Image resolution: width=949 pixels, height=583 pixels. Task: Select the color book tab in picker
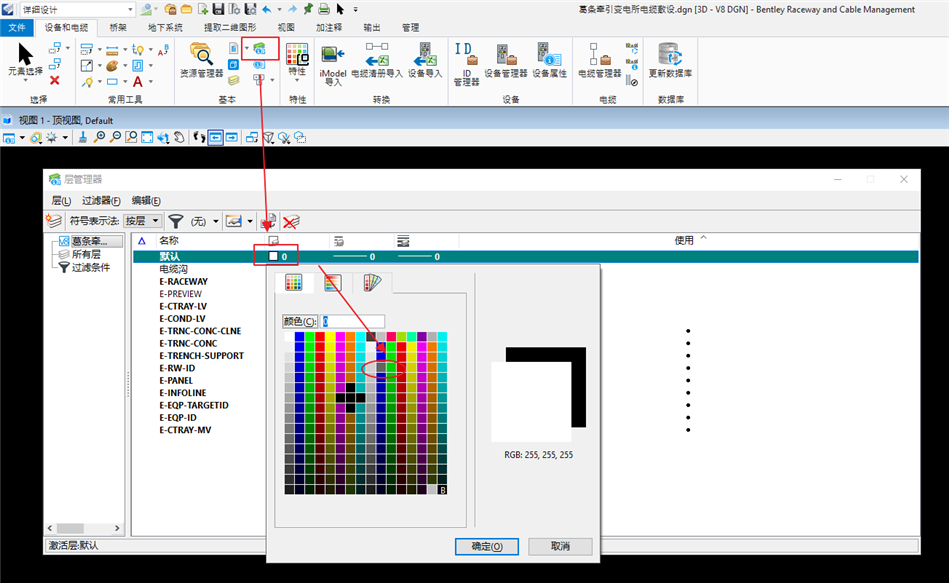click(x=371, y=283)
